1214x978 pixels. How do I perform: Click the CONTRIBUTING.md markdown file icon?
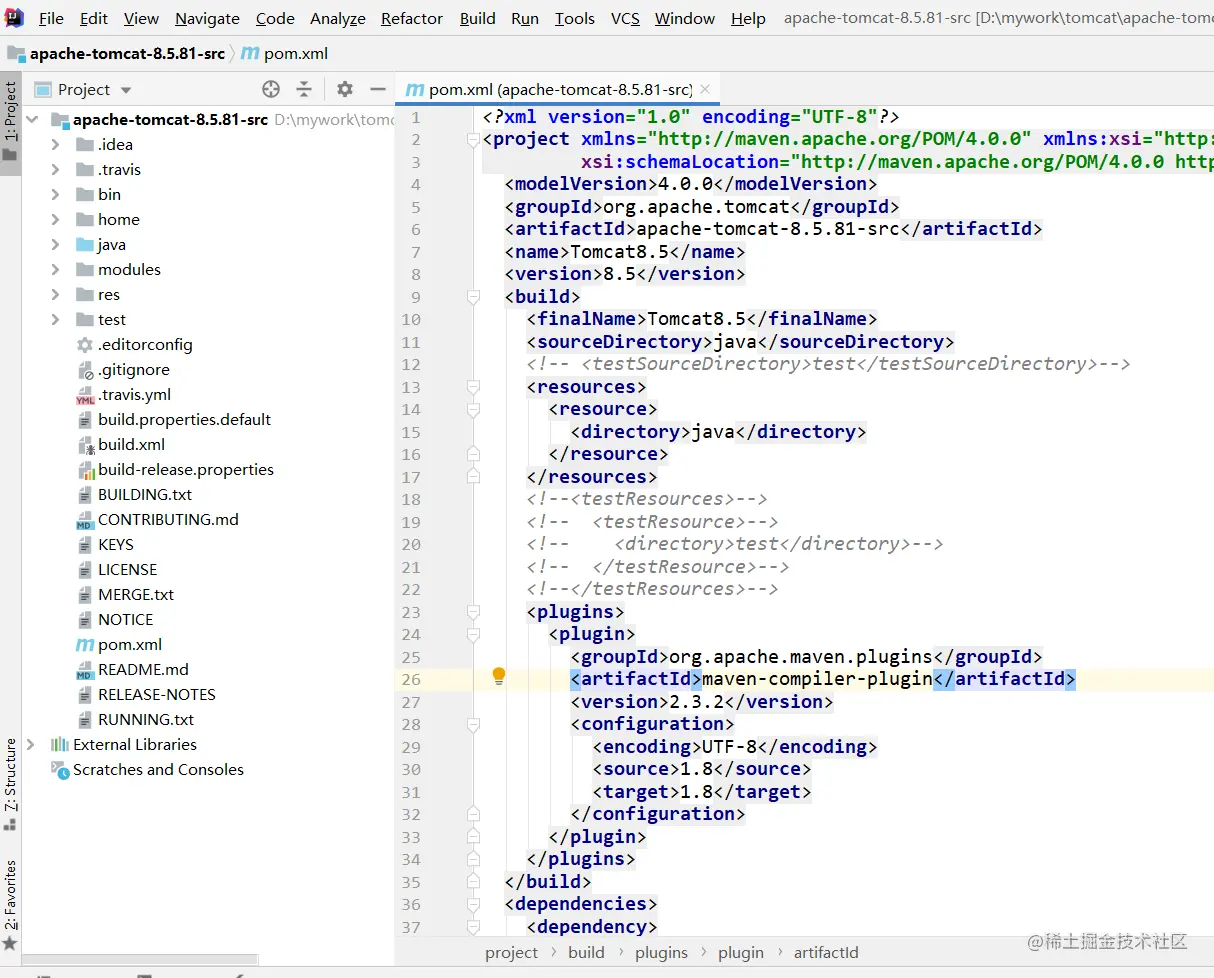click(85, 520)
